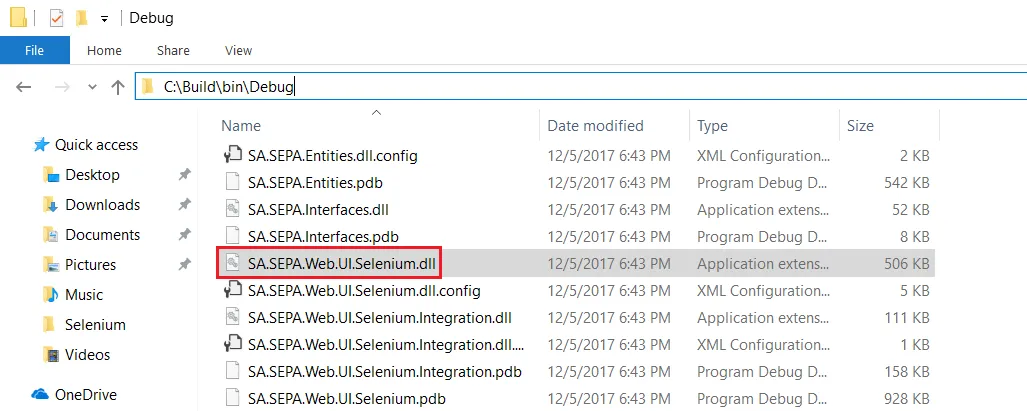
Task: Open the View ribbon tab
Action: (x=238, y=50)
